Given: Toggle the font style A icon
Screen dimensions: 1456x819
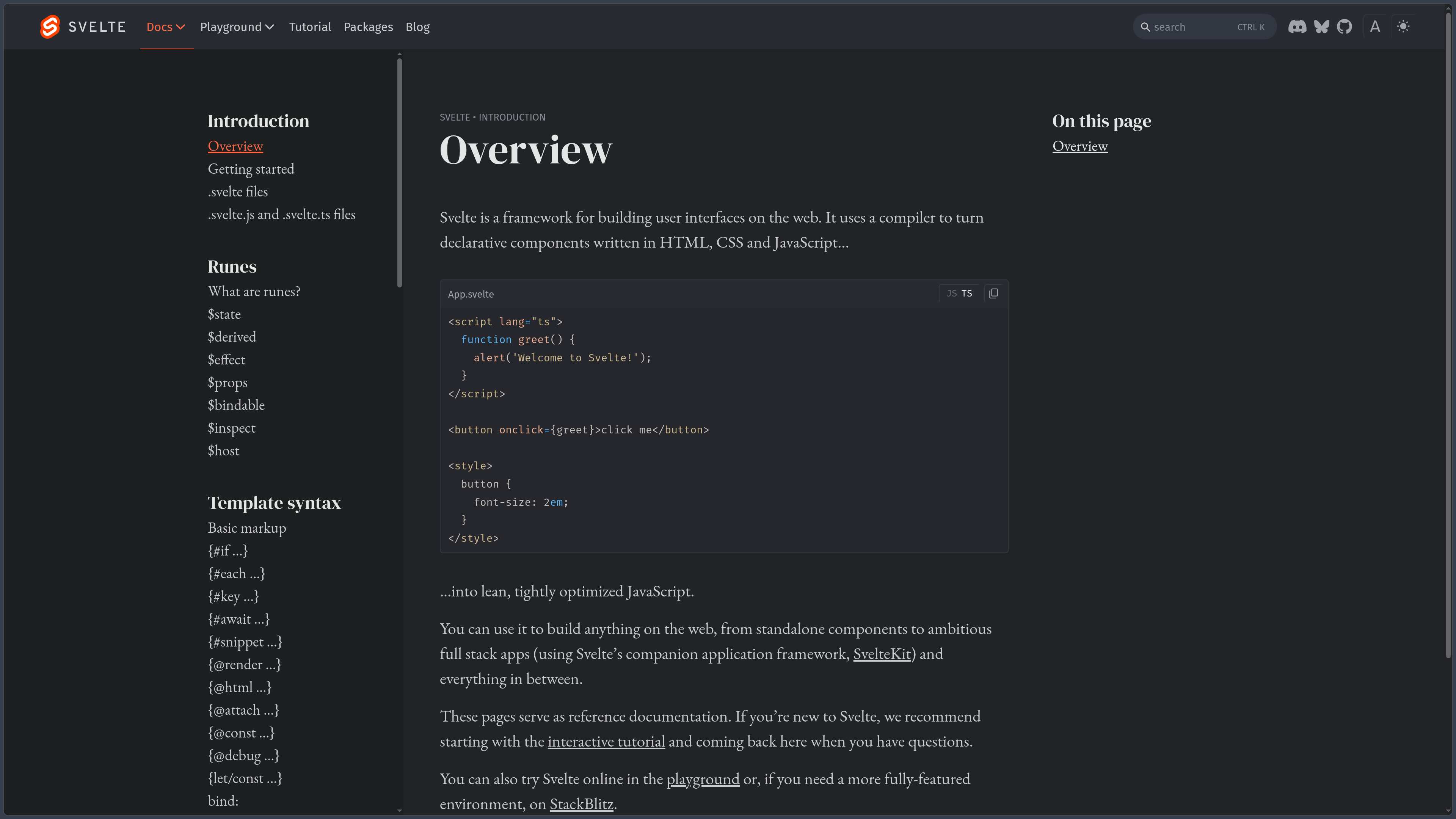Looking at the screenshot, I should 1375,27.
